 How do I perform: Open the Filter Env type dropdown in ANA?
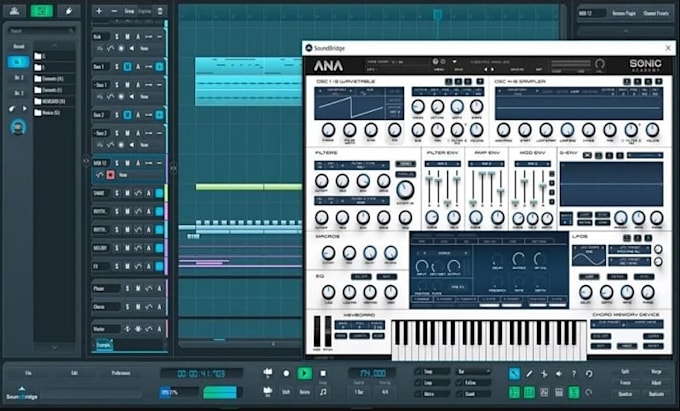click(x=443, y=164)
